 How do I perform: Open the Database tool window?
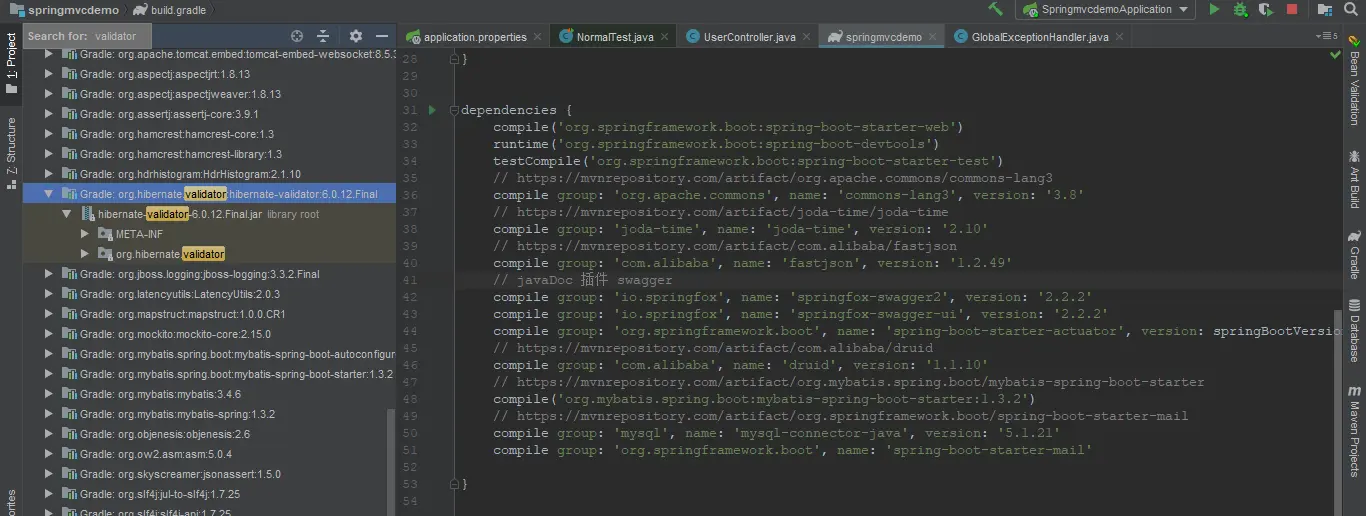(1354, 331)
